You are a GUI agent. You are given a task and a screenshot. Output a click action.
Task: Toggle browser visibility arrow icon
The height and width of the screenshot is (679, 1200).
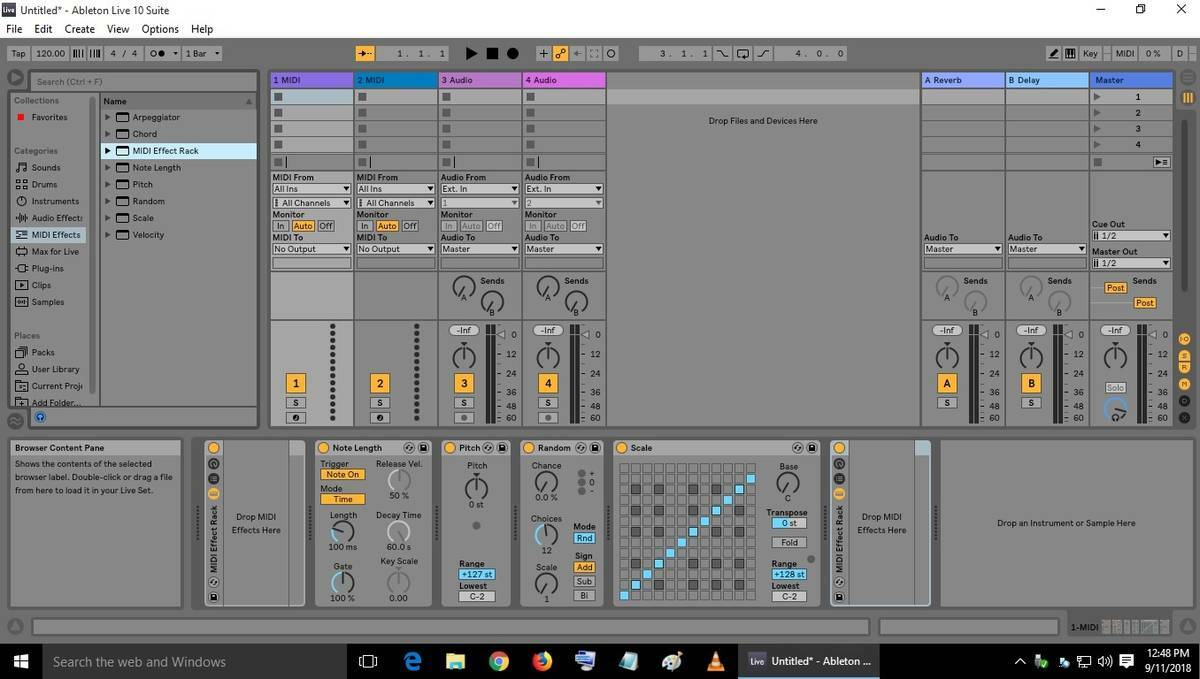[x=15, y=78]
